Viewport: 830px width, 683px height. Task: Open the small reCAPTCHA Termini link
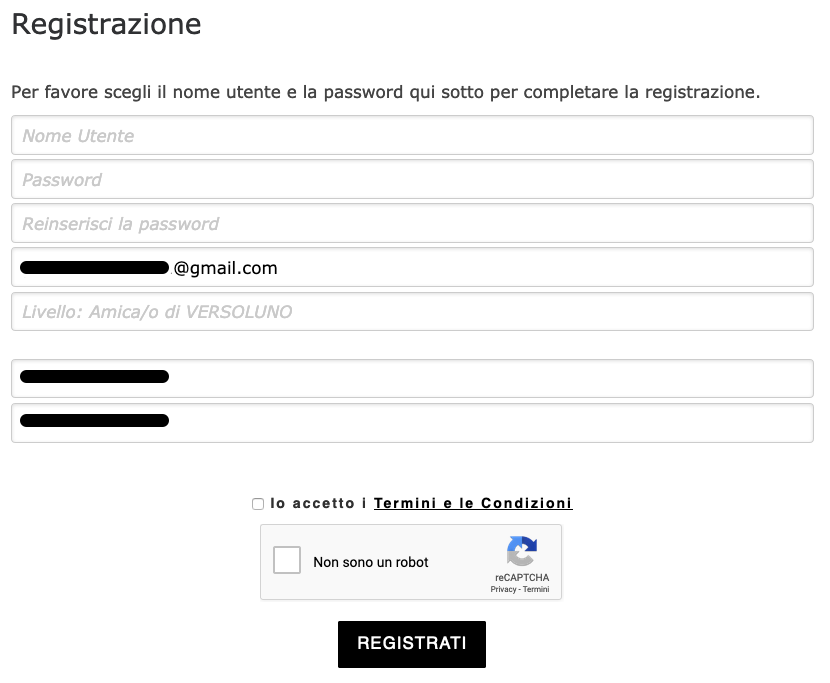536,590
